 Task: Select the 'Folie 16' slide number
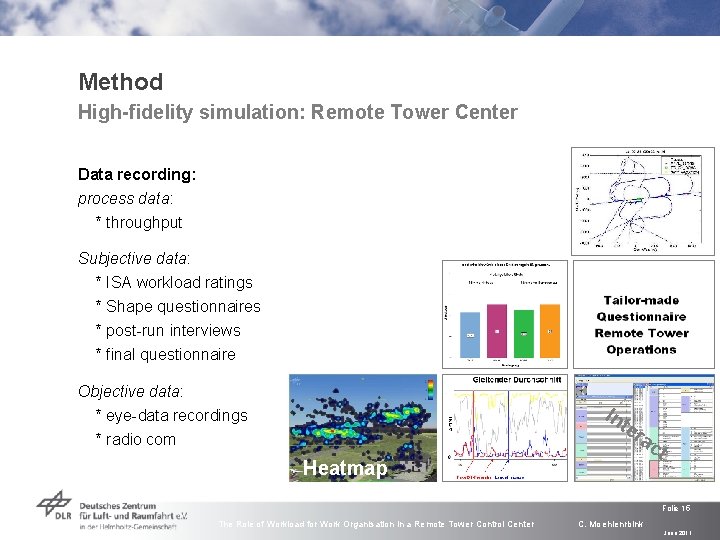pos(676,508)
